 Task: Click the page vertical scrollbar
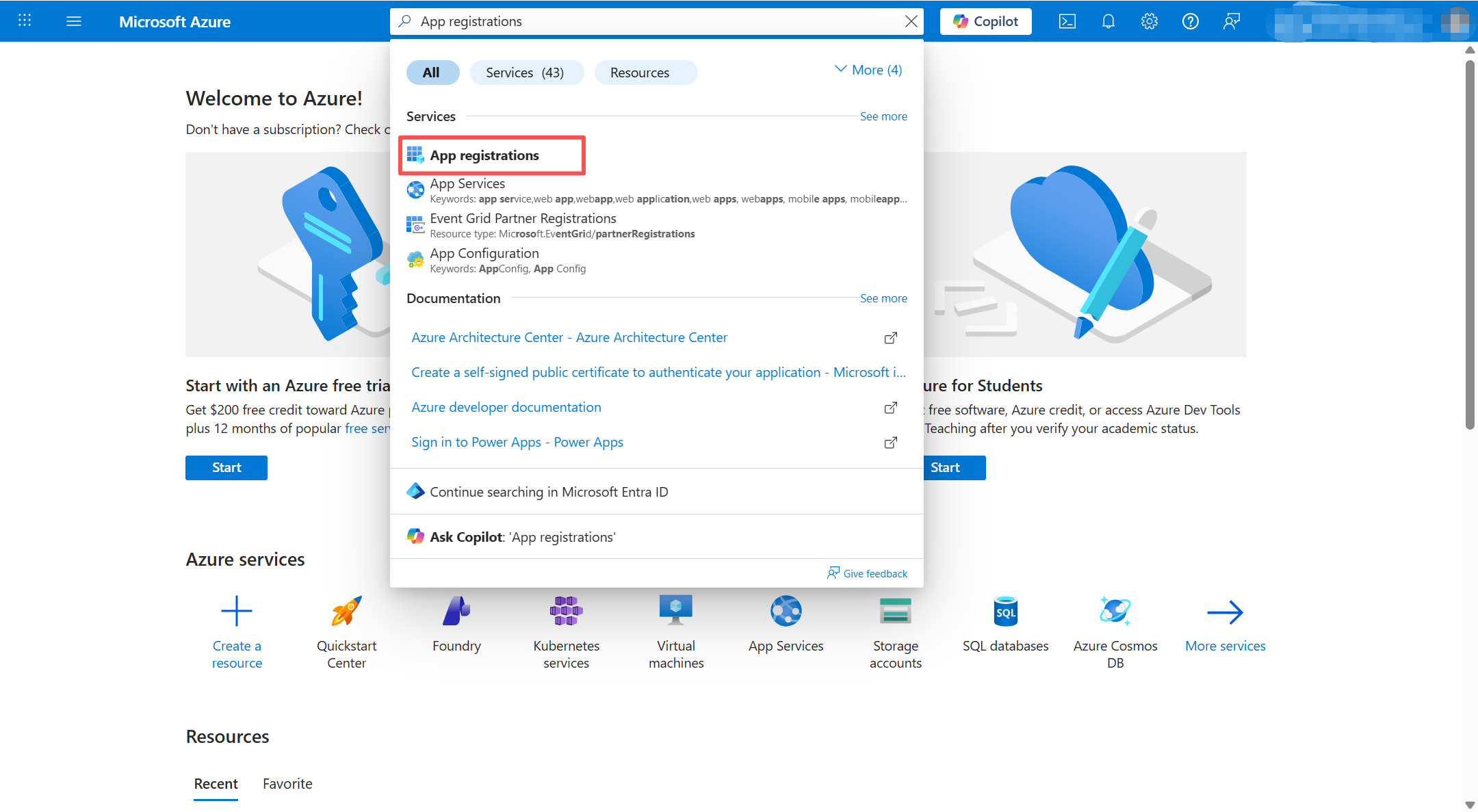tap(1470, 244)
